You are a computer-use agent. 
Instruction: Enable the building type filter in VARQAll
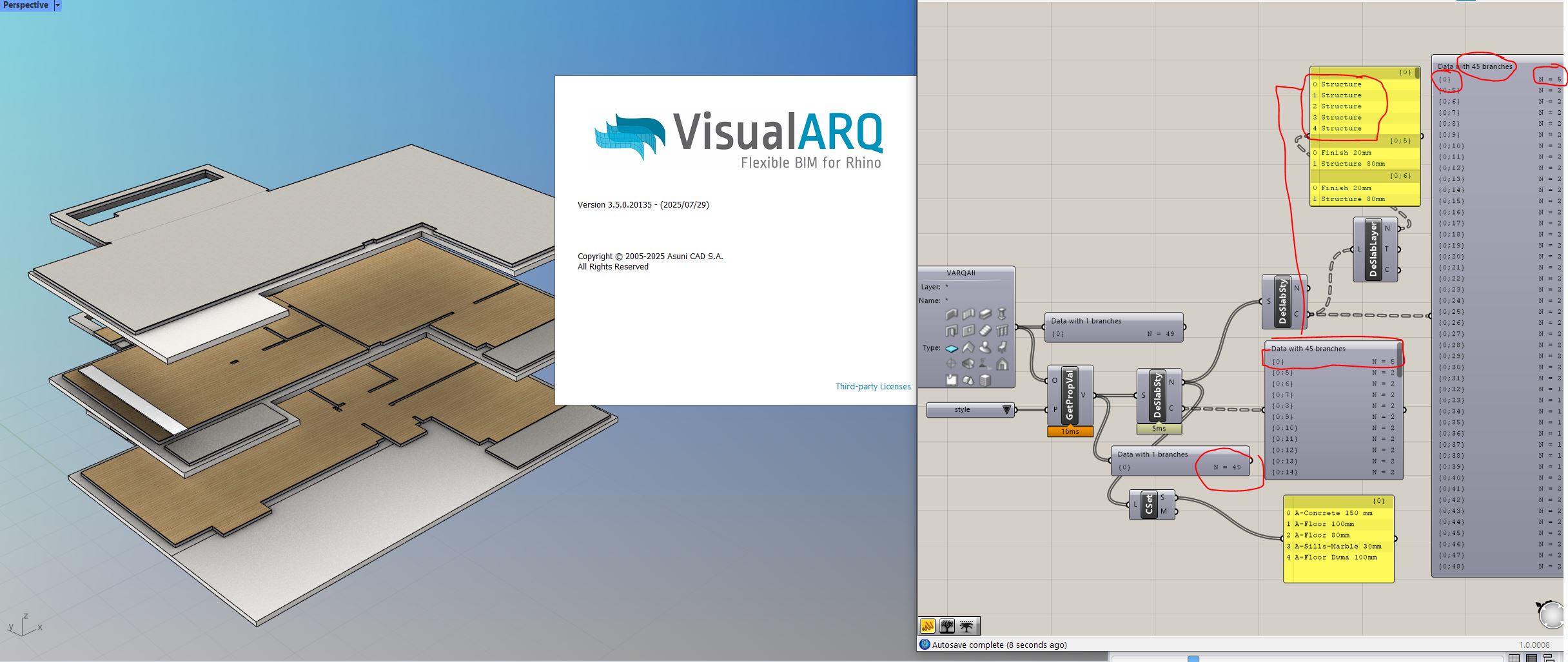(x=985, y=380)
